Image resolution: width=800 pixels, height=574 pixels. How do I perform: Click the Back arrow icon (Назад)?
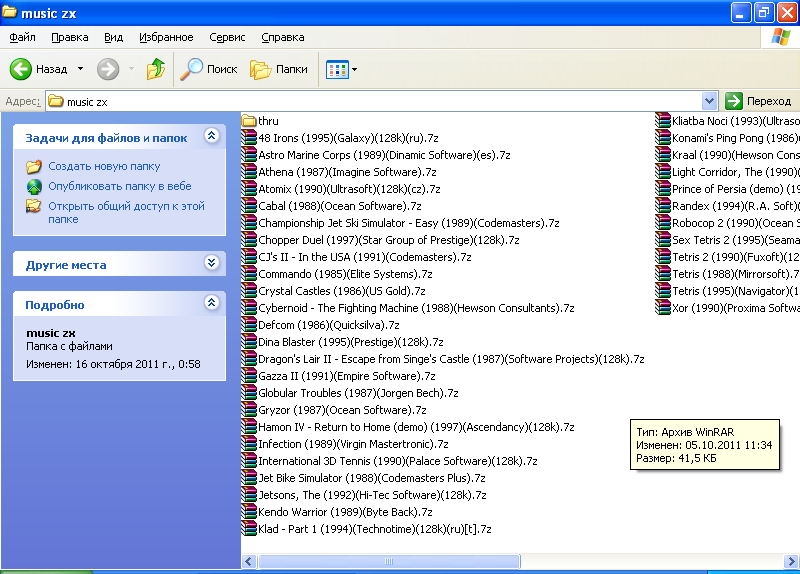(x=21, y=69)
